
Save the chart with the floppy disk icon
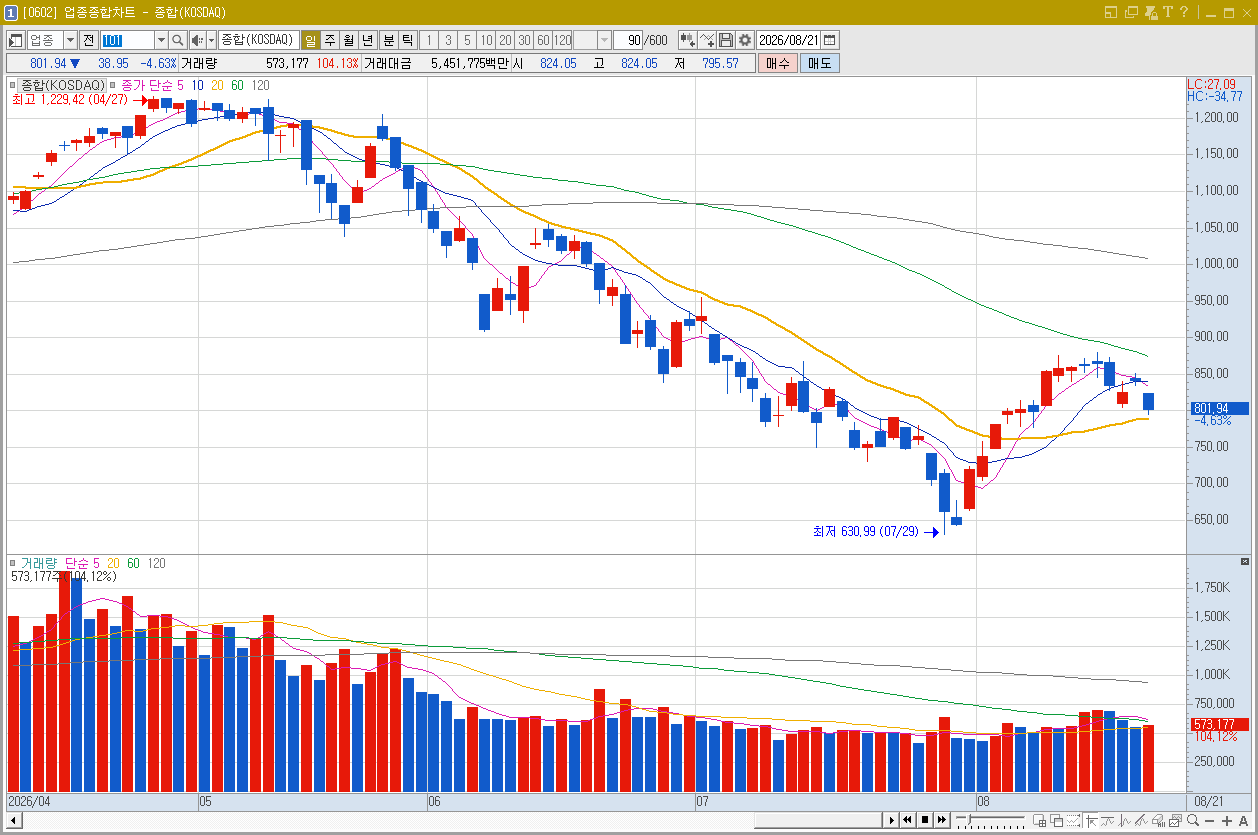[x=726, y=40]
